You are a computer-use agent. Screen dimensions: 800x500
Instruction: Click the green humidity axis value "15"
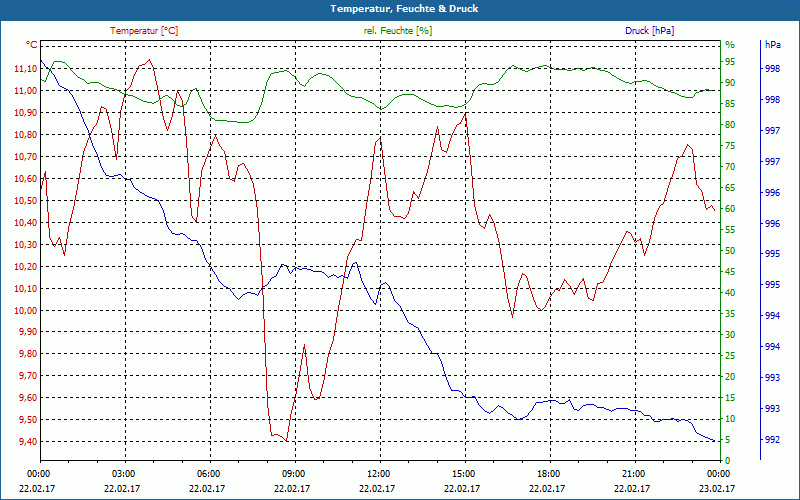click(730, 397)
